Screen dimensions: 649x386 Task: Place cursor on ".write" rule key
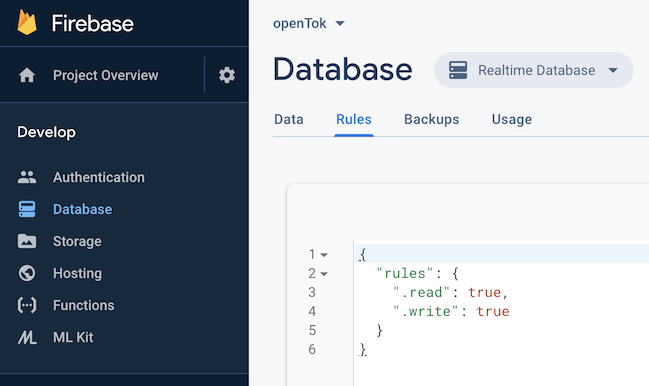click(425, 311)
